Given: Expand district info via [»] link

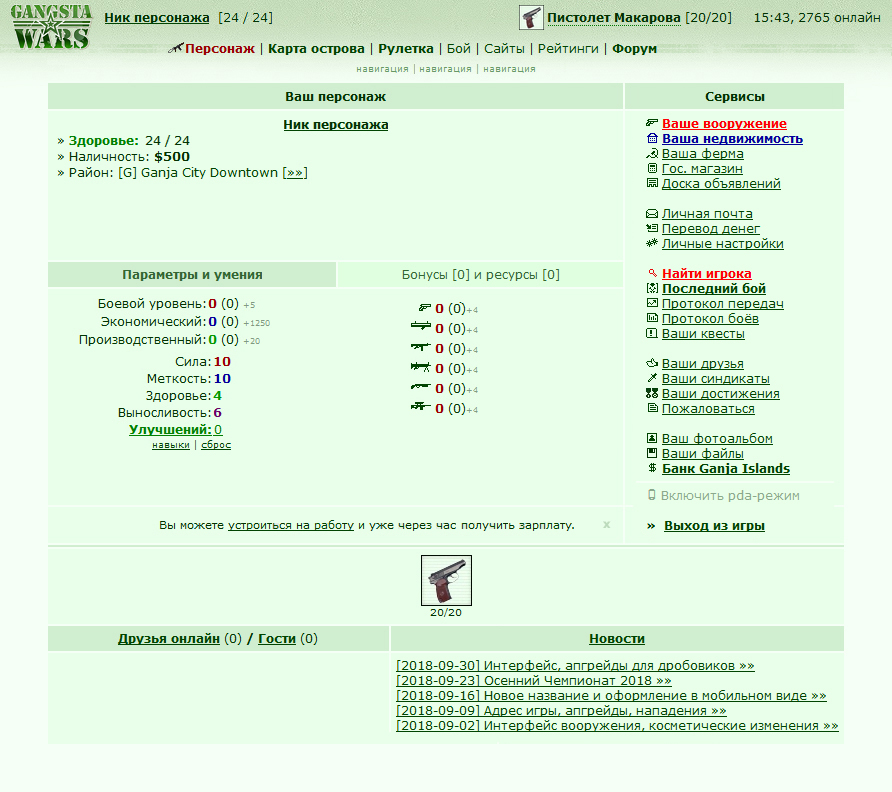Looking at the screenshot, I should coord(294,173).
